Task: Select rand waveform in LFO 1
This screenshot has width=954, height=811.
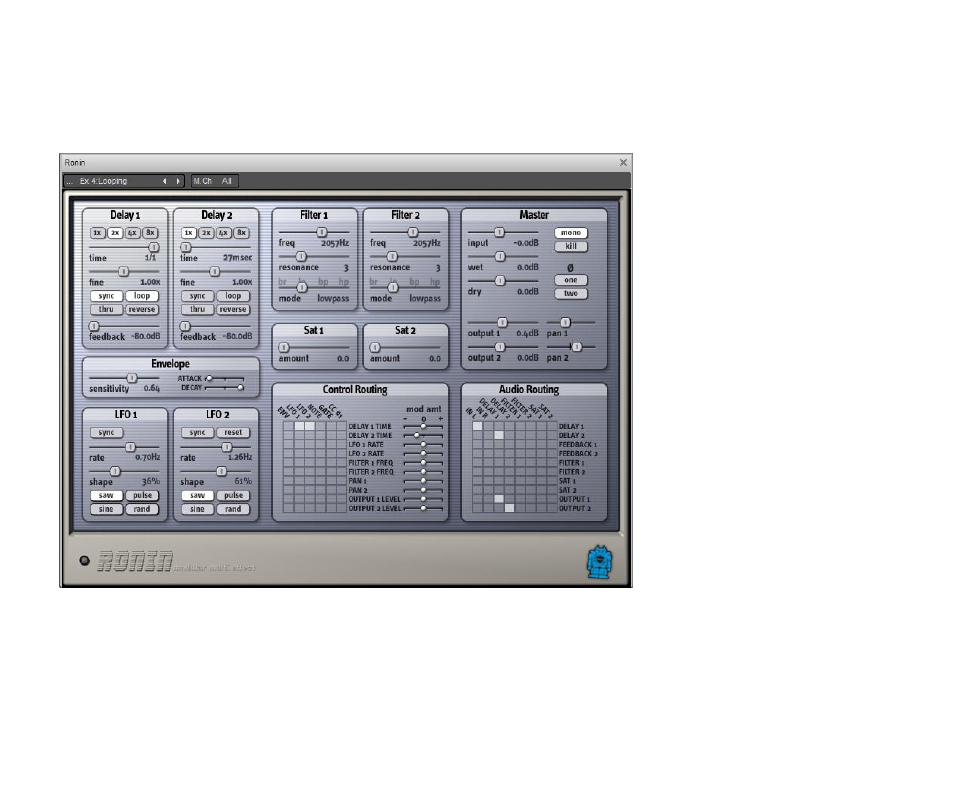Action: click(x=142, y=509)
